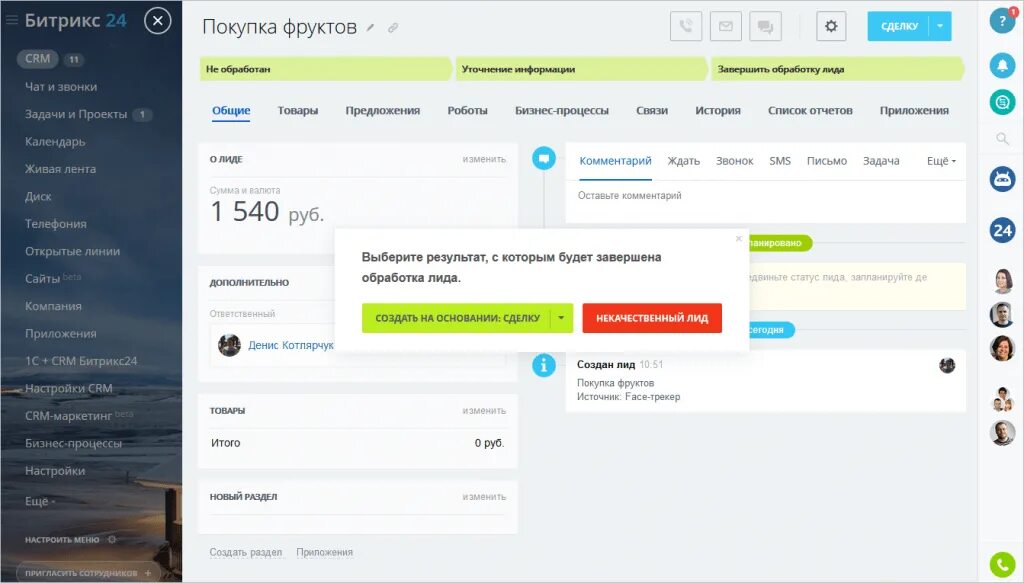Screen dimensions: 1024x583
Task: Click the author avatar in Создан лид entry
Action: pyautogui.click(x=947, y=366)
